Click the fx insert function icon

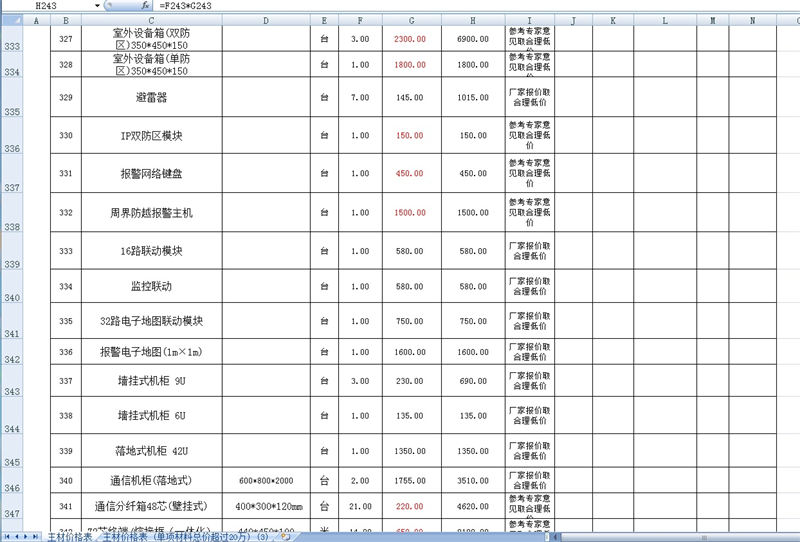coord(145,6)
